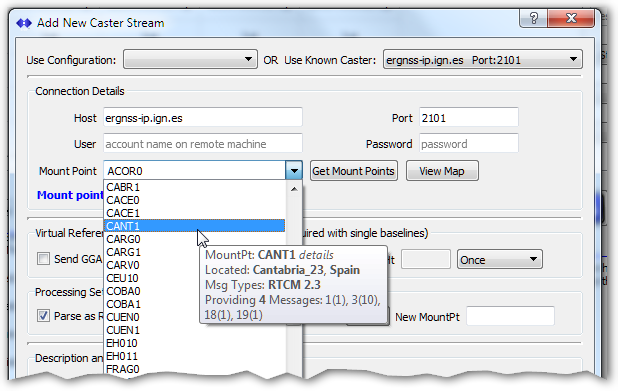The image size is (618, 391).
Task: Select CABR1 in mount point list
Action: pos(195,187)
